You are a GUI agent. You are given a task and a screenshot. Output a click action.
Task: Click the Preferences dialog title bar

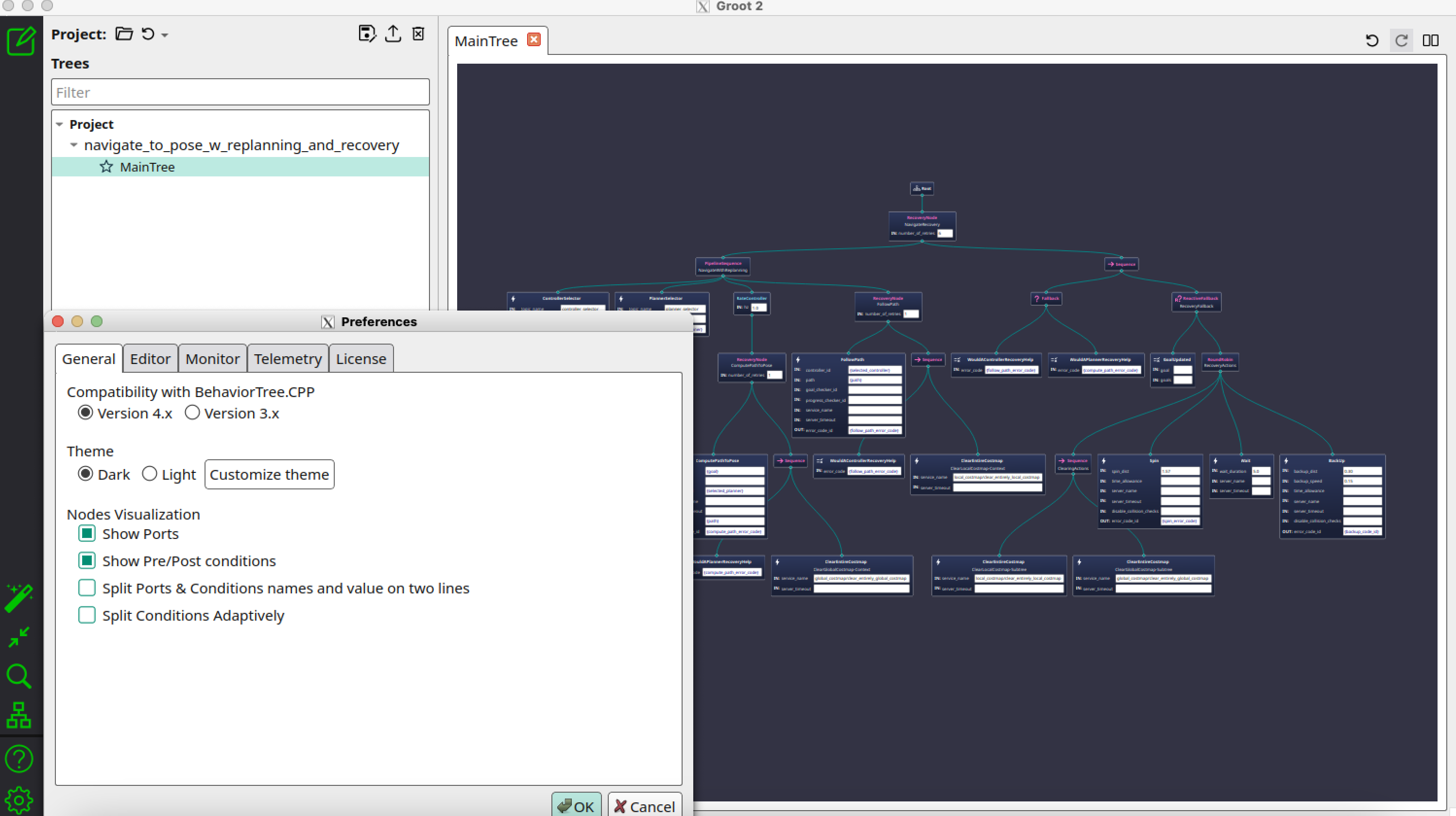369,321
